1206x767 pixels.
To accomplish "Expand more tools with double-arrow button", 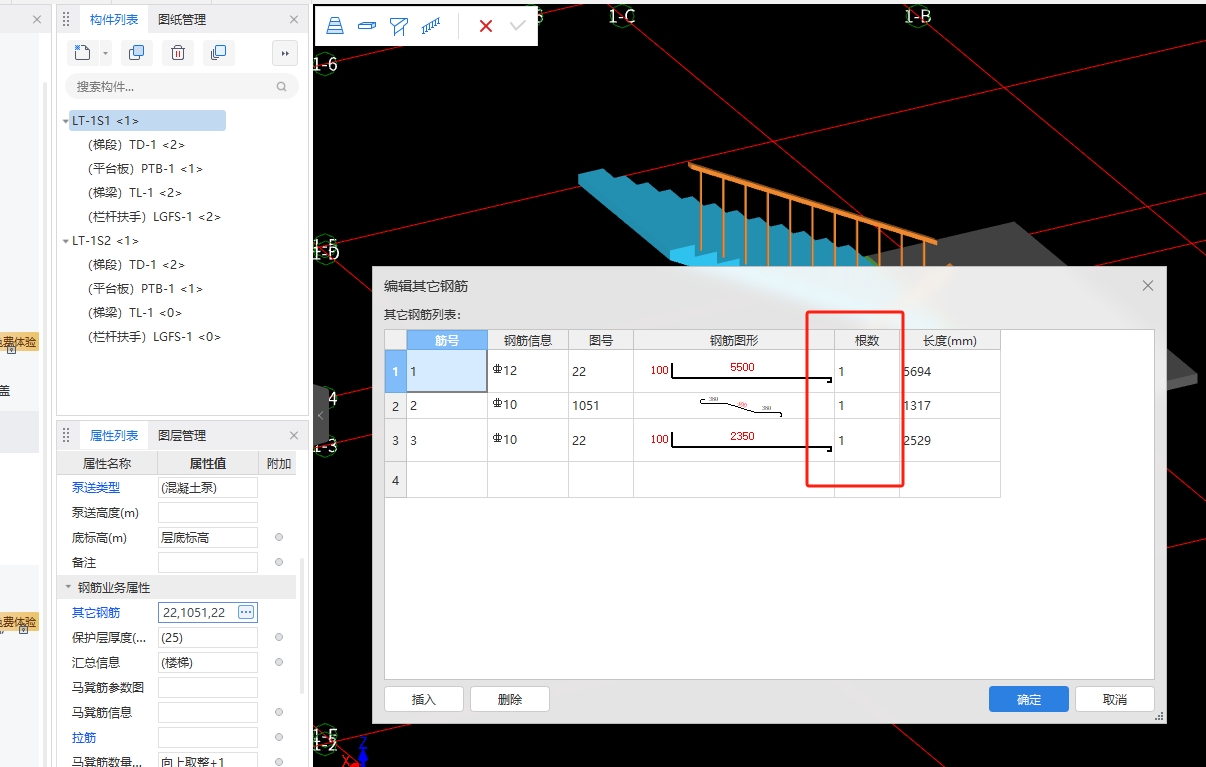I will [x=285, y=53].
